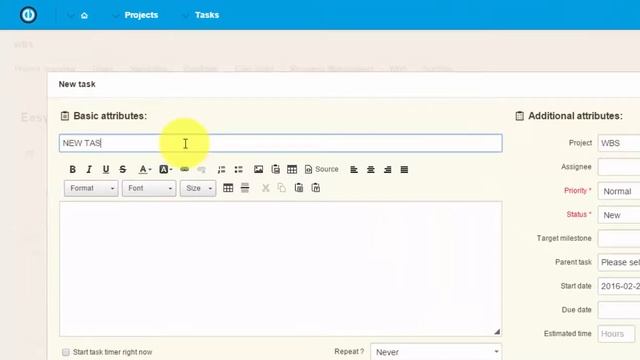Open the Repeat dropdown showing Never
640x360 pixels.
pyautogui.click(x=436, y=352)
